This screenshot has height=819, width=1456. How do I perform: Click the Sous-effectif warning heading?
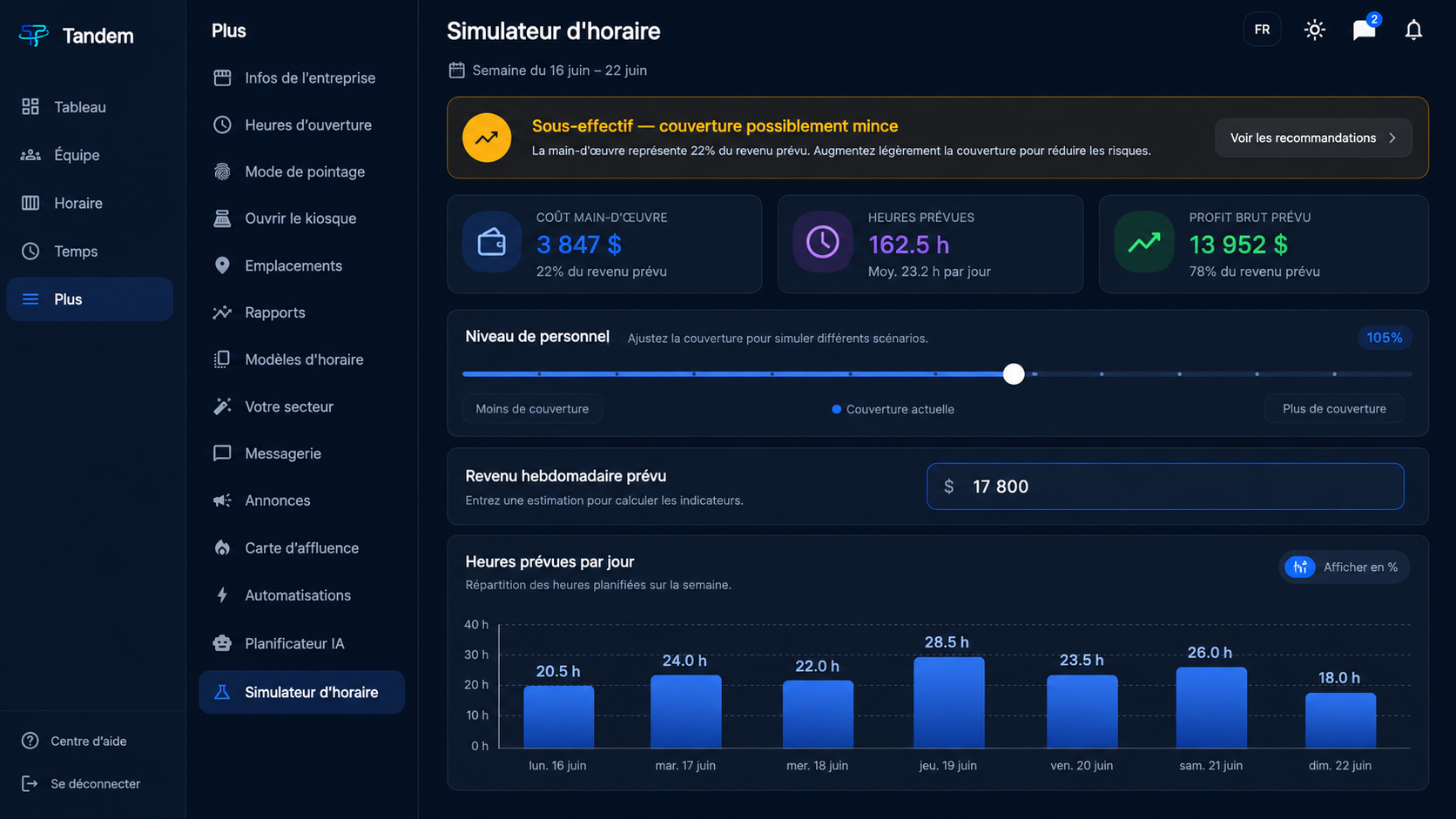[x=715, y=126]
